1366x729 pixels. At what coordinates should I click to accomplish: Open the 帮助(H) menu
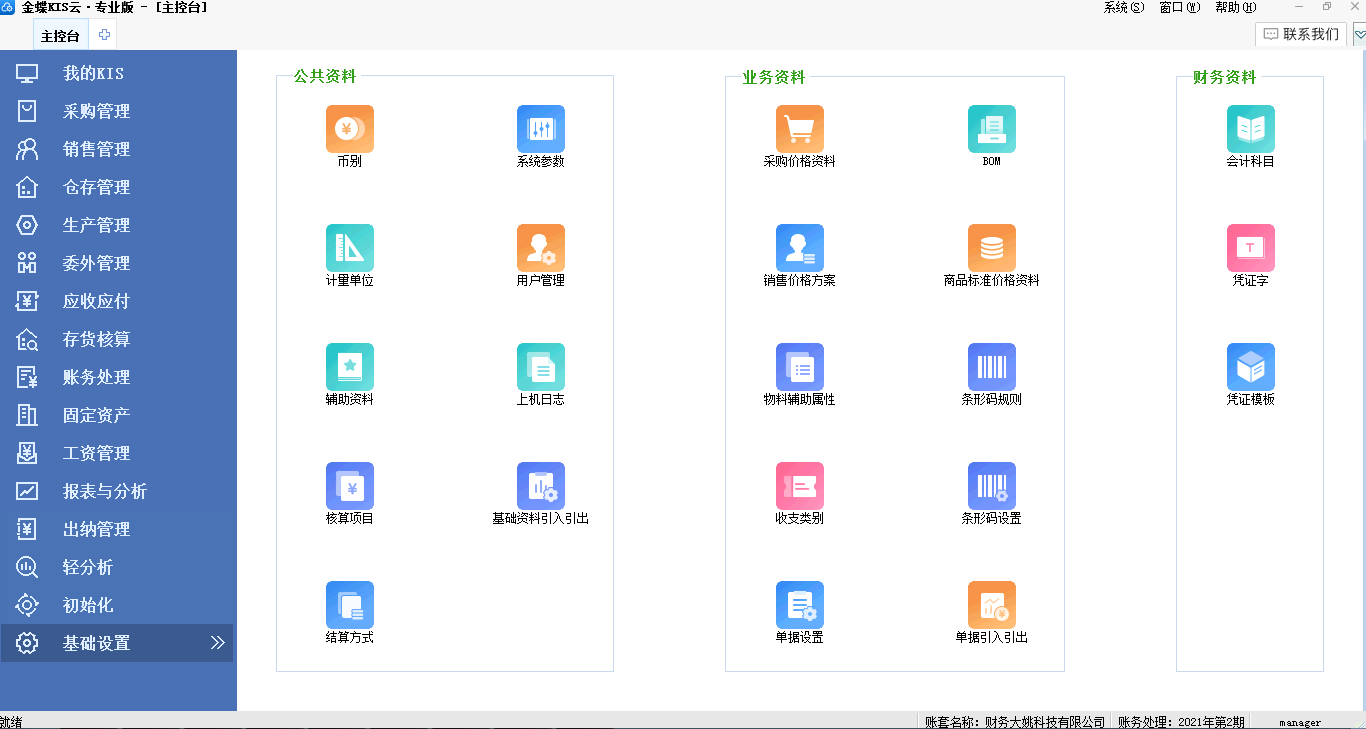[1235, 7]
